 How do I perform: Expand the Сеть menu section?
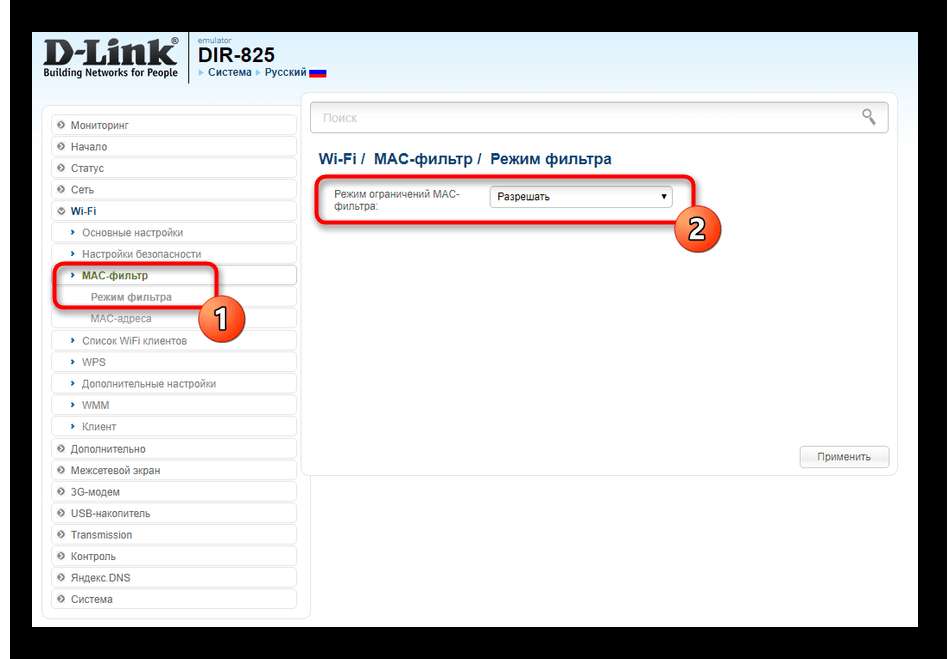pos(174,190)
